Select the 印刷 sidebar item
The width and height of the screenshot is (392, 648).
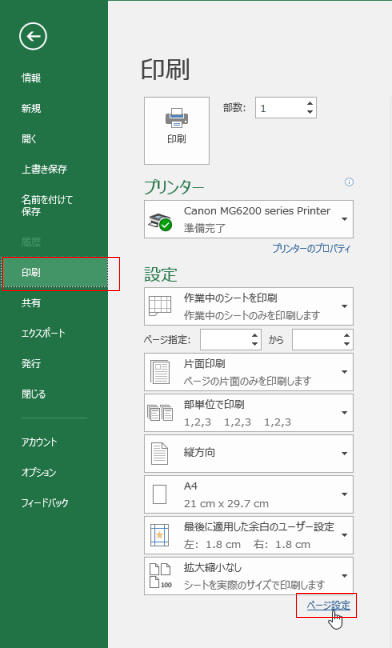pyautogui.click(x=54, y=273)
